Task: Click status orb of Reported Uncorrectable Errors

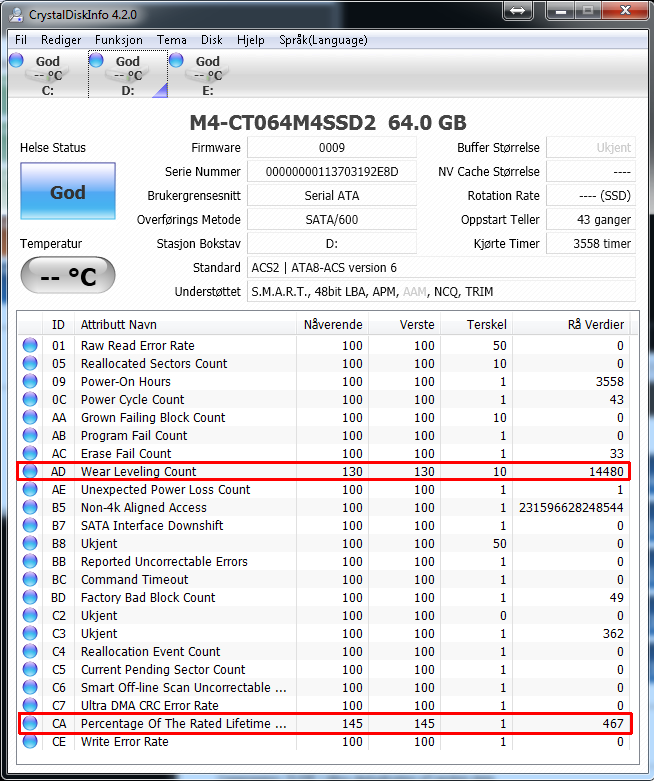Action: coord(30,561)
